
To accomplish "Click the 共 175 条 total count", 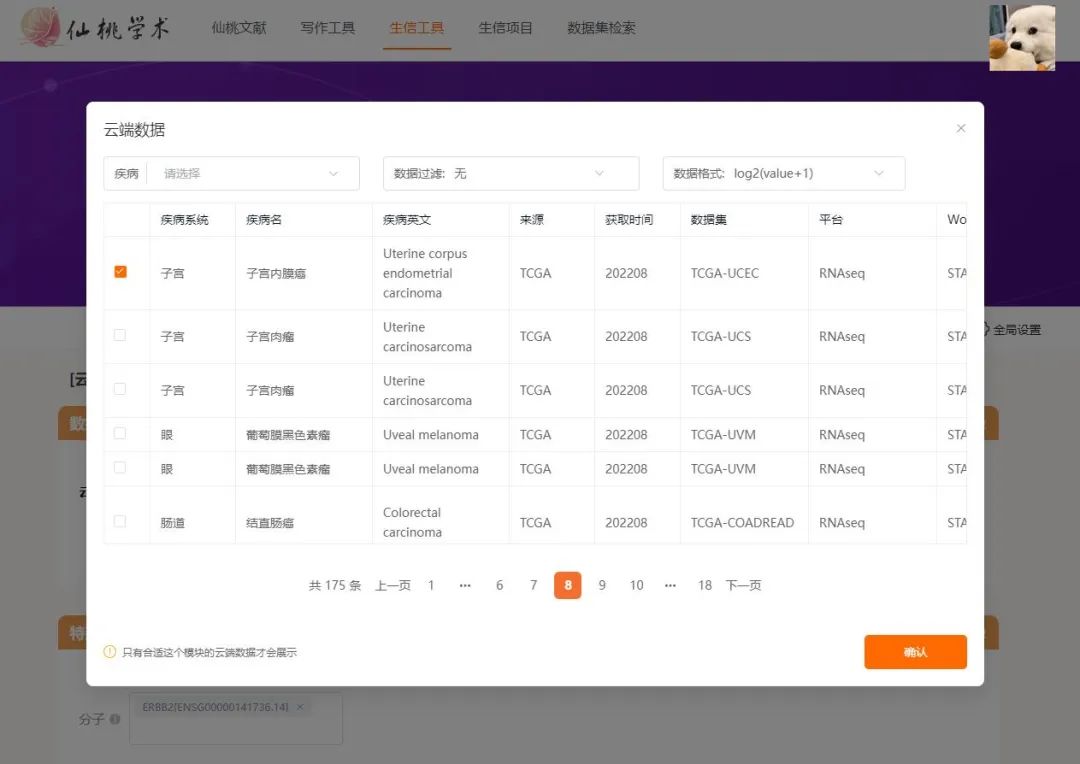I will click(x=335, y=586).
